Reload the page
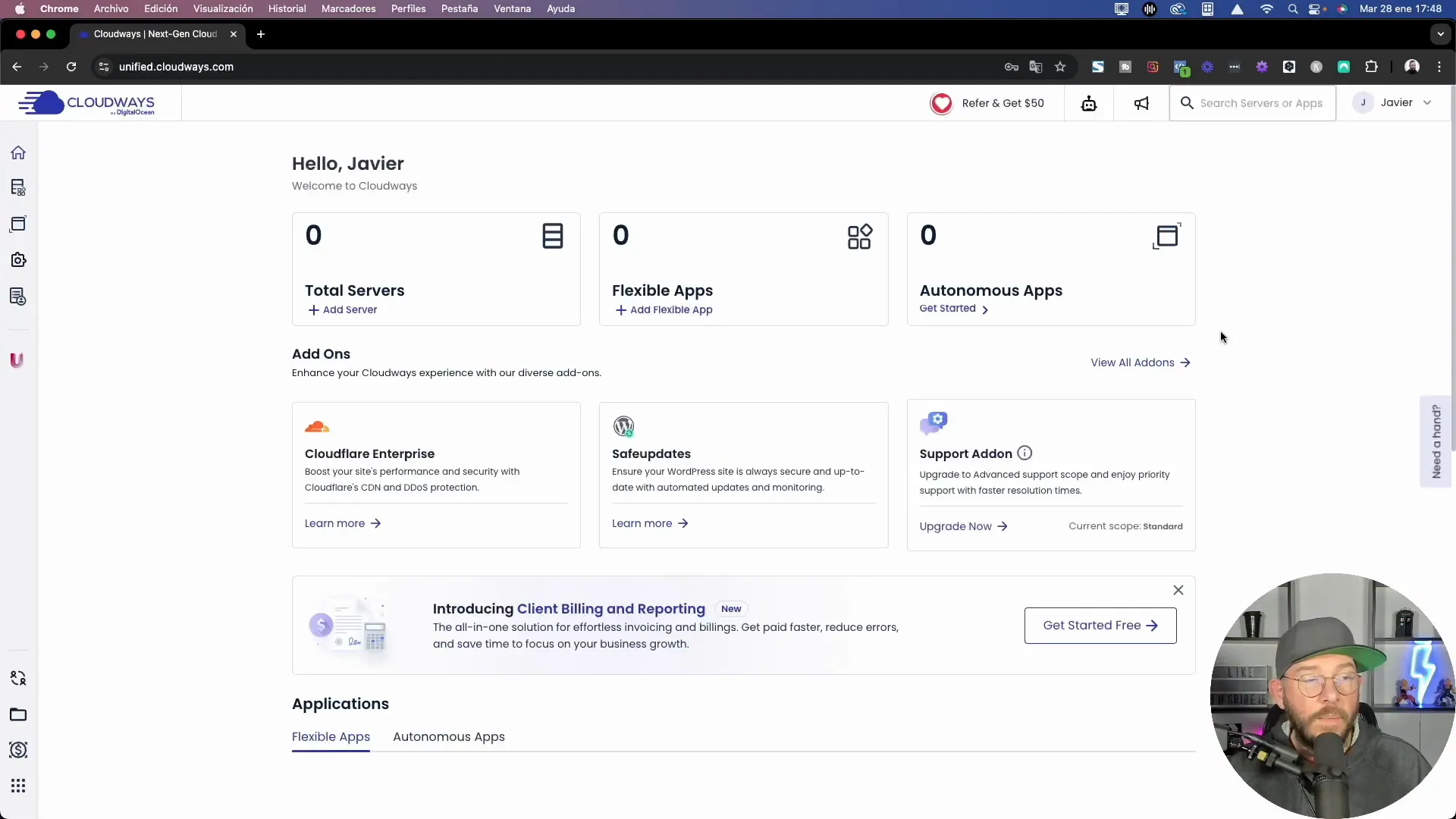This screenshot has width=1456, height=819. tap(71, 67)
